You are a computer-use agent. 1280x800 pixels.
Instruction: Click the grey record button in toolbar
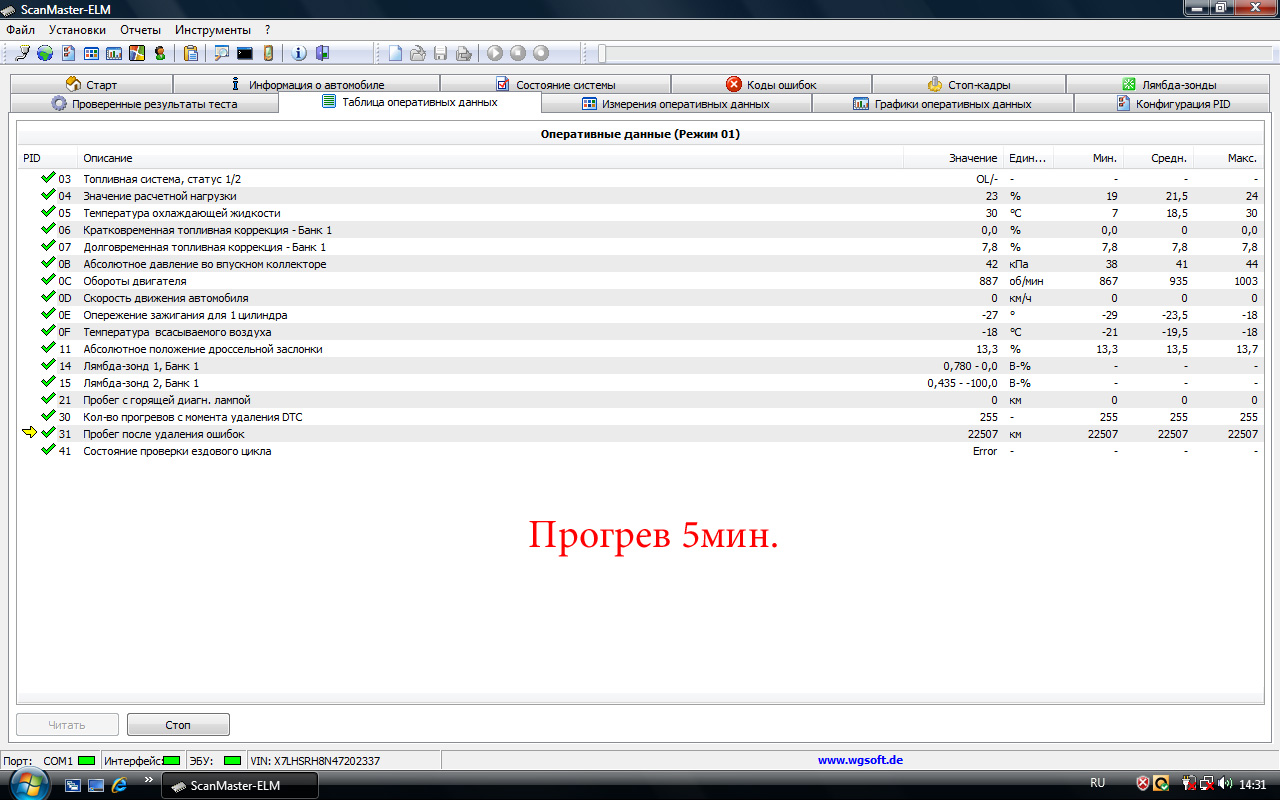pos(541,53)
